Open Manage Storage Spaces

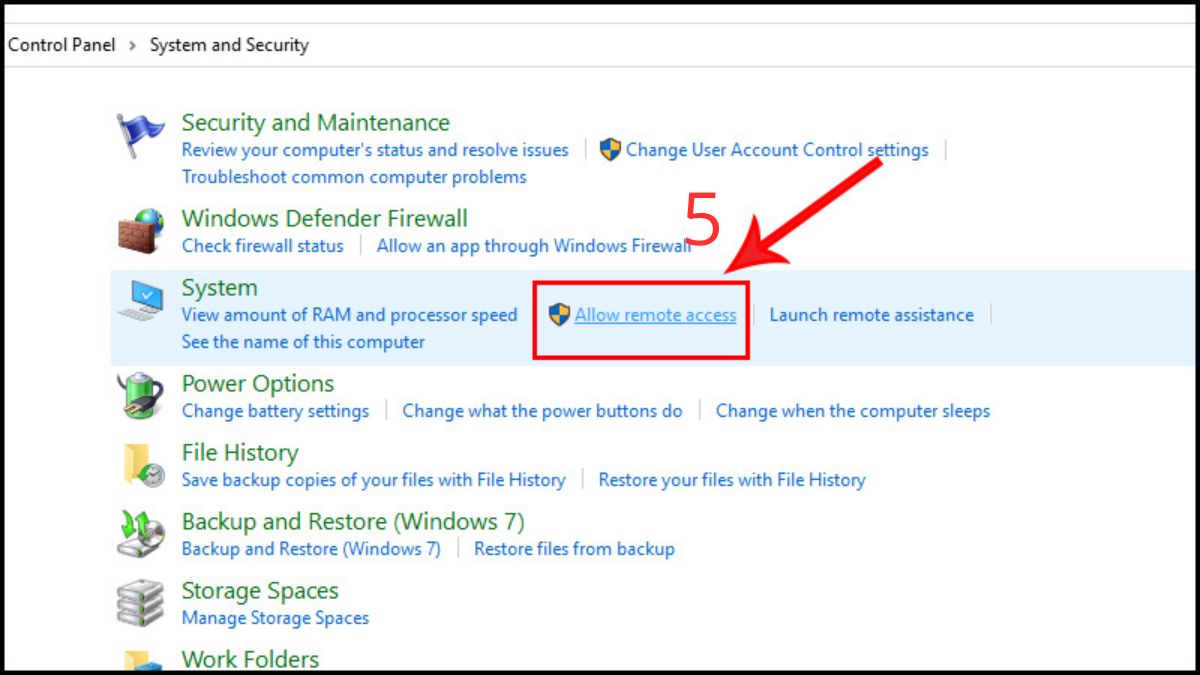click(x=275, y=617)
